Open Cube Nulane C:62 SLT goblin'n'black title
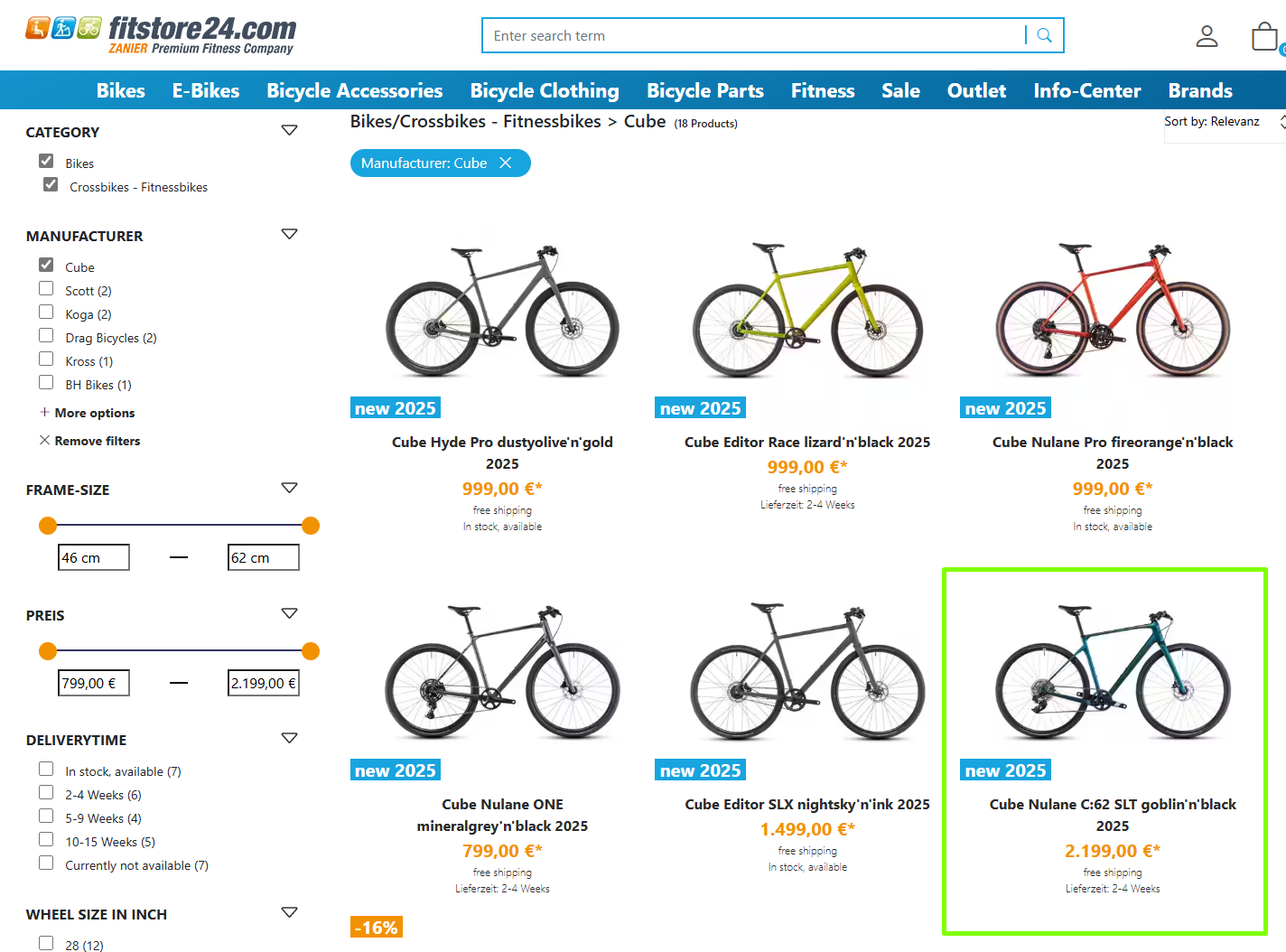The width and height of the screenshot is (1286, 952). click(1113, 815)
